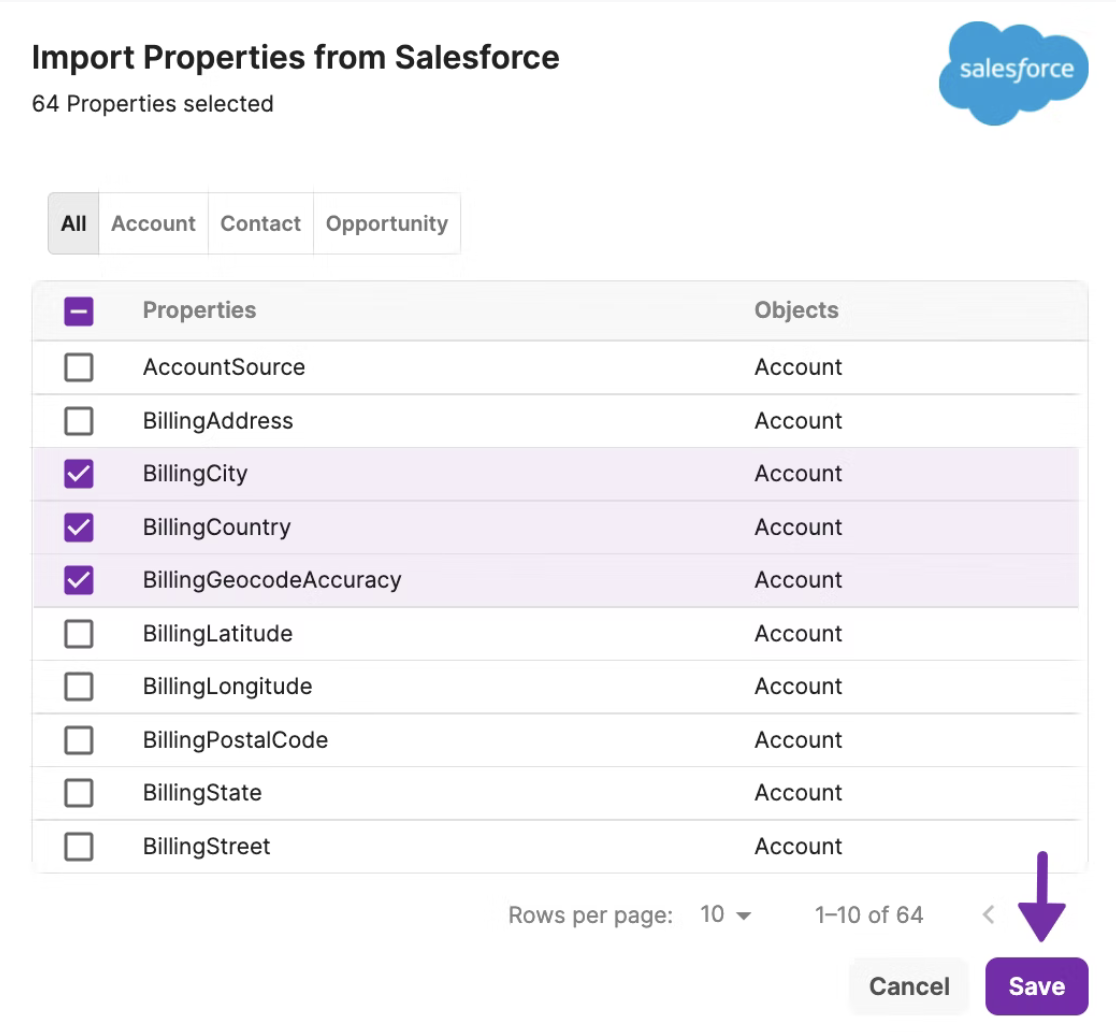The image size is (1116, 1032).
Task: Go to previous page arrow
Action: (988, 914)
